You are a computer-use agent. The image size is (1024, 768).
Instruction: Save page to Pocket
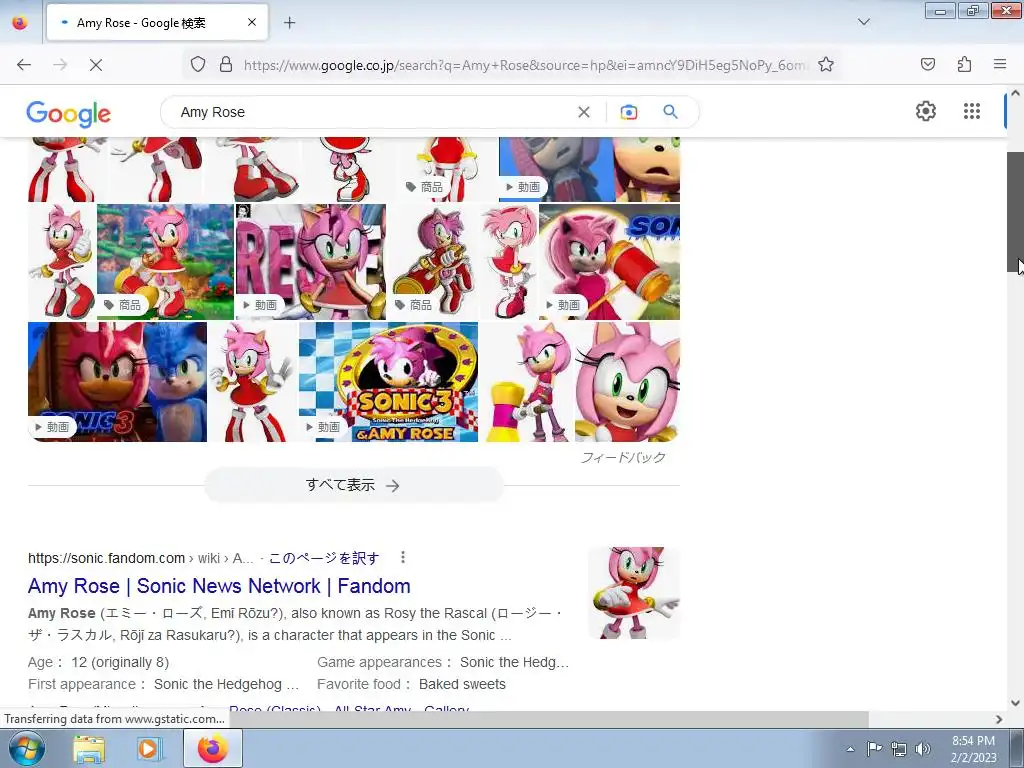tap(927, 64)
